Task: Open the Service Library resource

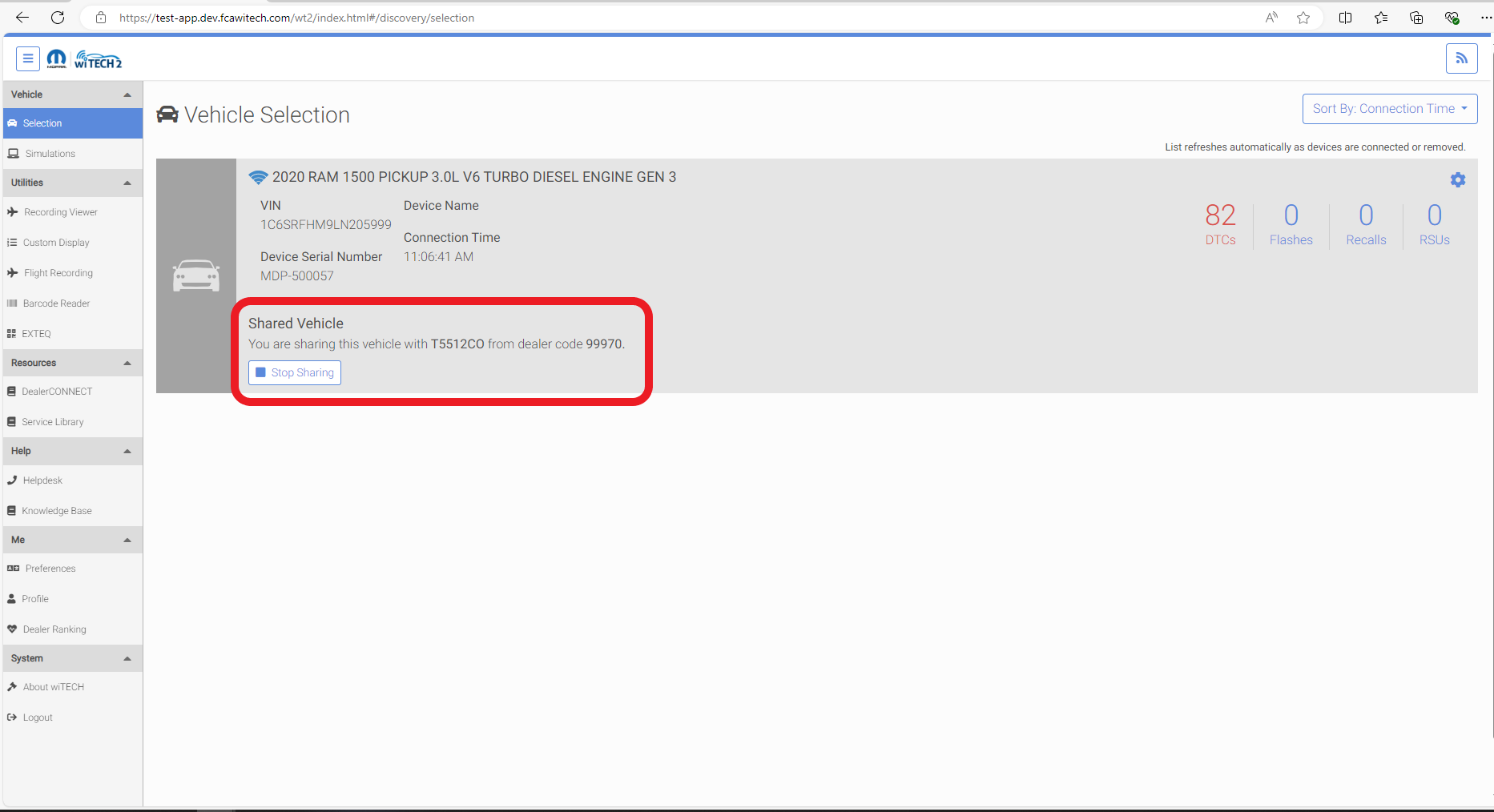Action: pyautogui.click(x=73, y=422)
